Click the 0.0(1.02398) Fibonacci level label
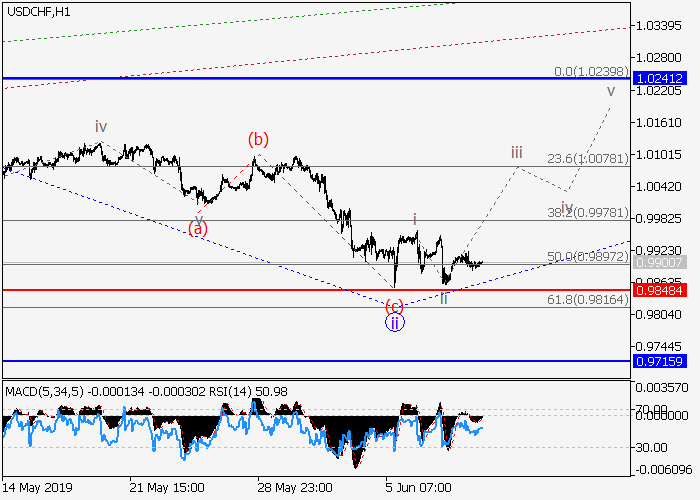This screenshot has width=700, height=500. point(591,72)
